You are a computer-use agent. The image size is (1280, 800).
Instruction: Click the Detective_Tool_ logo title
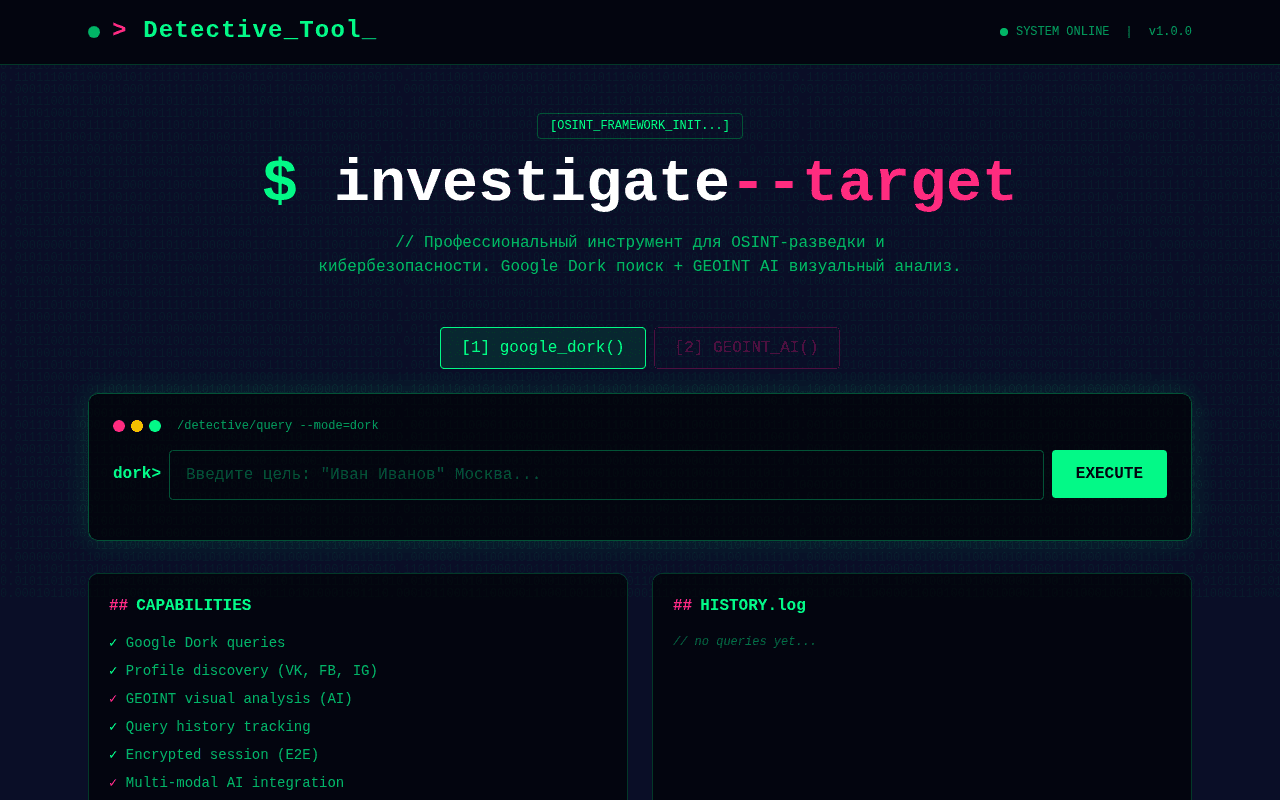tap(244, 31)
